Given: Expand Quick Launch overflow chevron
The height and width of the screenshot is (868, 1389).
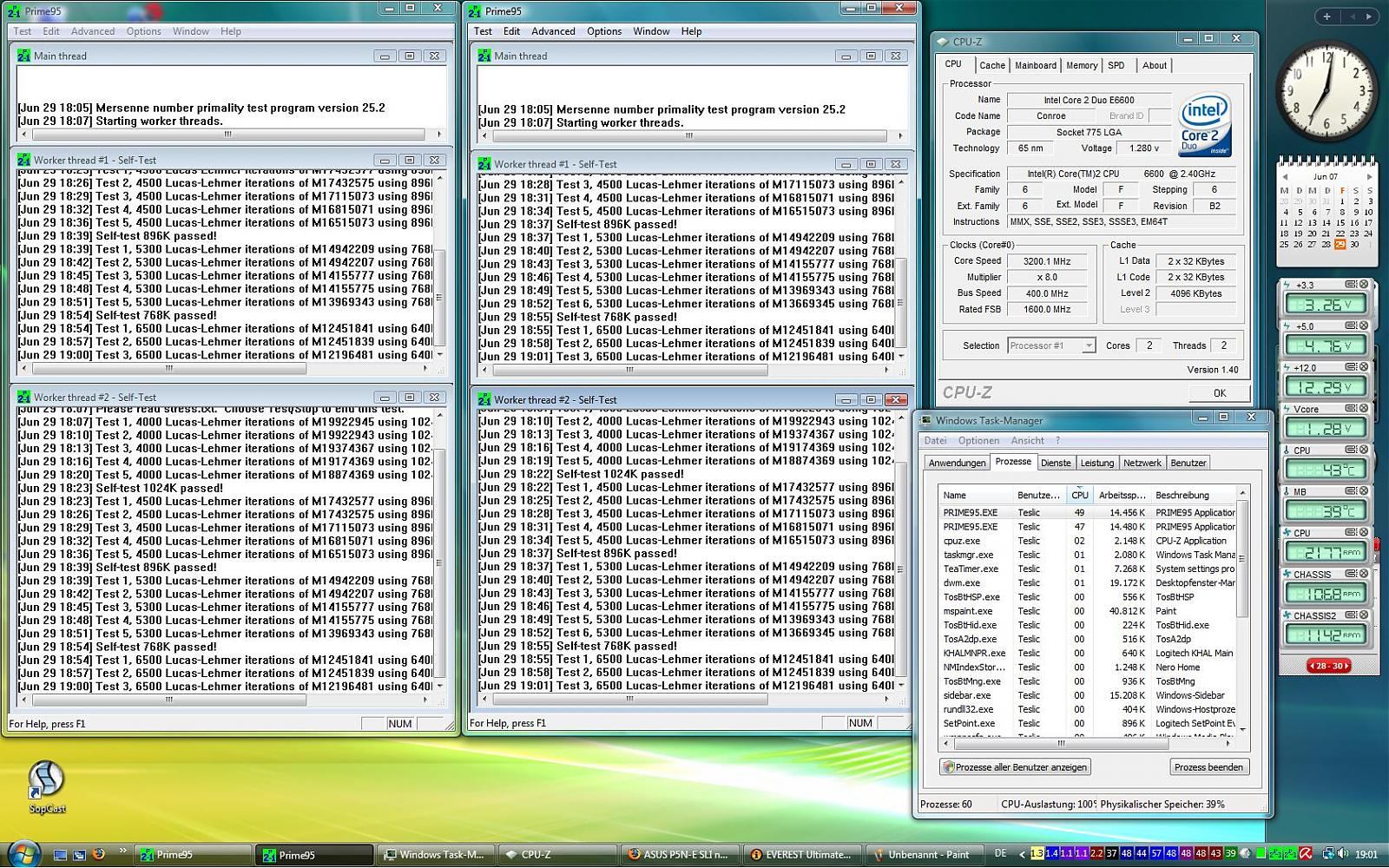Looking at the screenshot, I should tap(122, 851).
